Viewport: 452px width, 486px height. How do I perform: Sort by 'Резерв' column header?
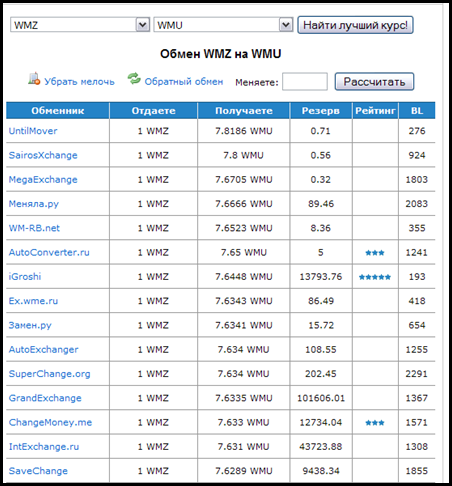point(321,111)
